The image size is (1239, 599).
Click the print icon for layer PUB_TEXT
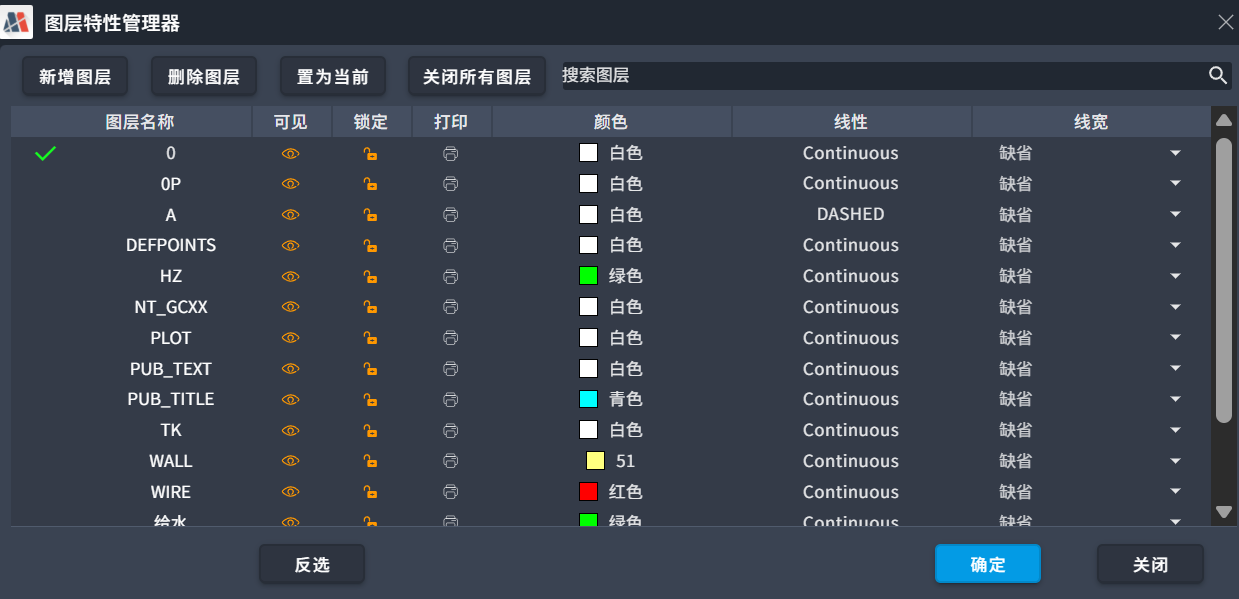[451, 369]
